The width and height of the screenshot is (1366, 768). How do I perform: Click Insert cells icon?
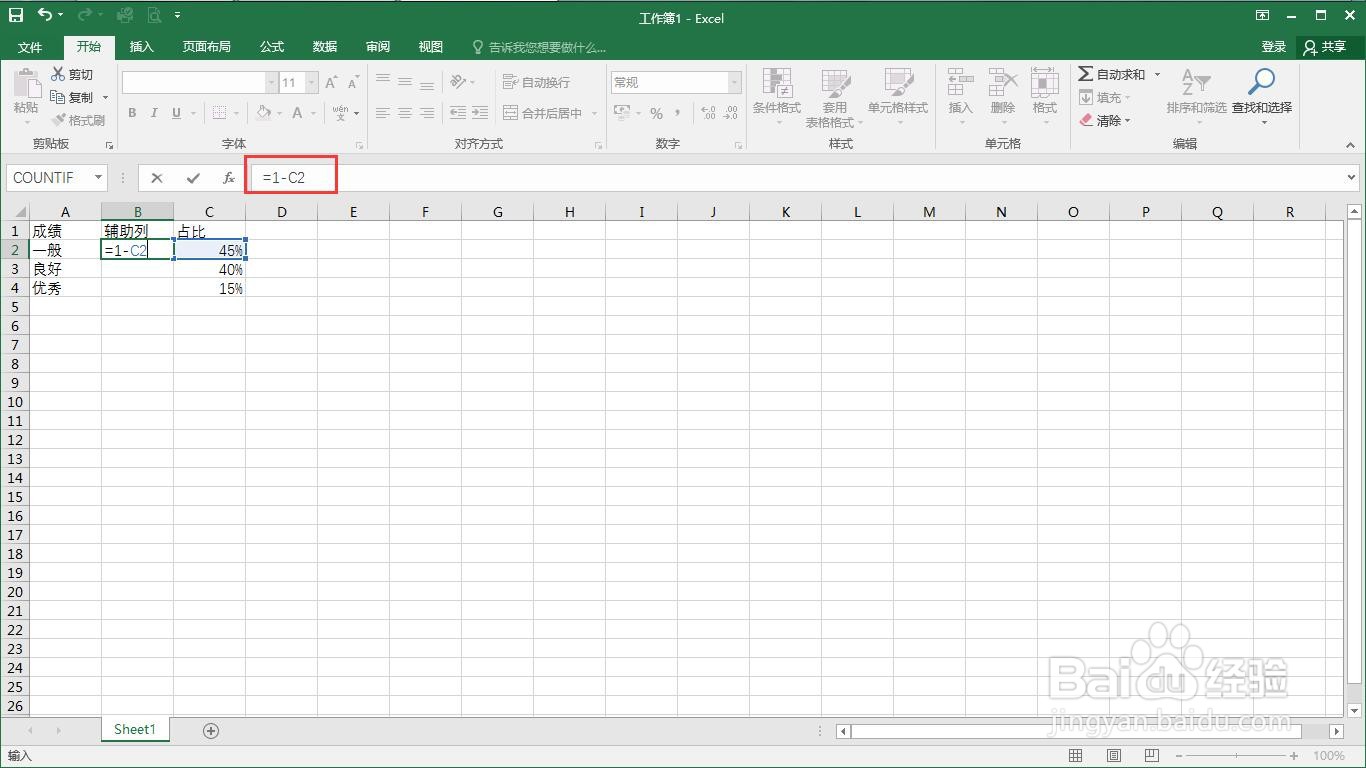(960, 83)
